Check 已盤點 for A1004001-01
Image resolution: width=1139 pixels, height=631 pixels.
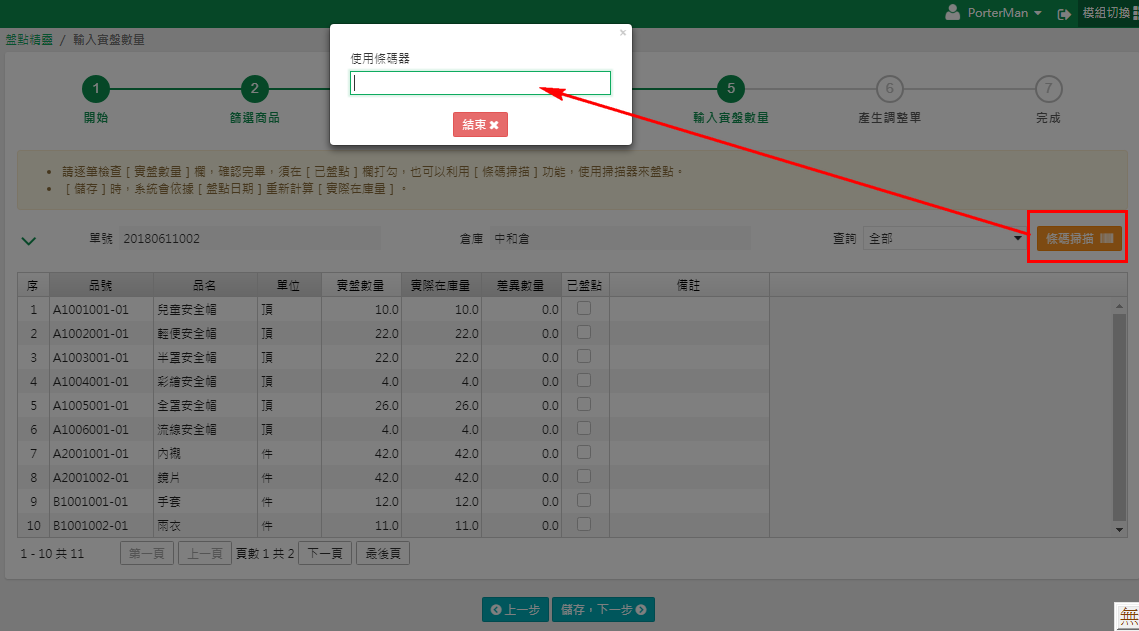(583, 380)
